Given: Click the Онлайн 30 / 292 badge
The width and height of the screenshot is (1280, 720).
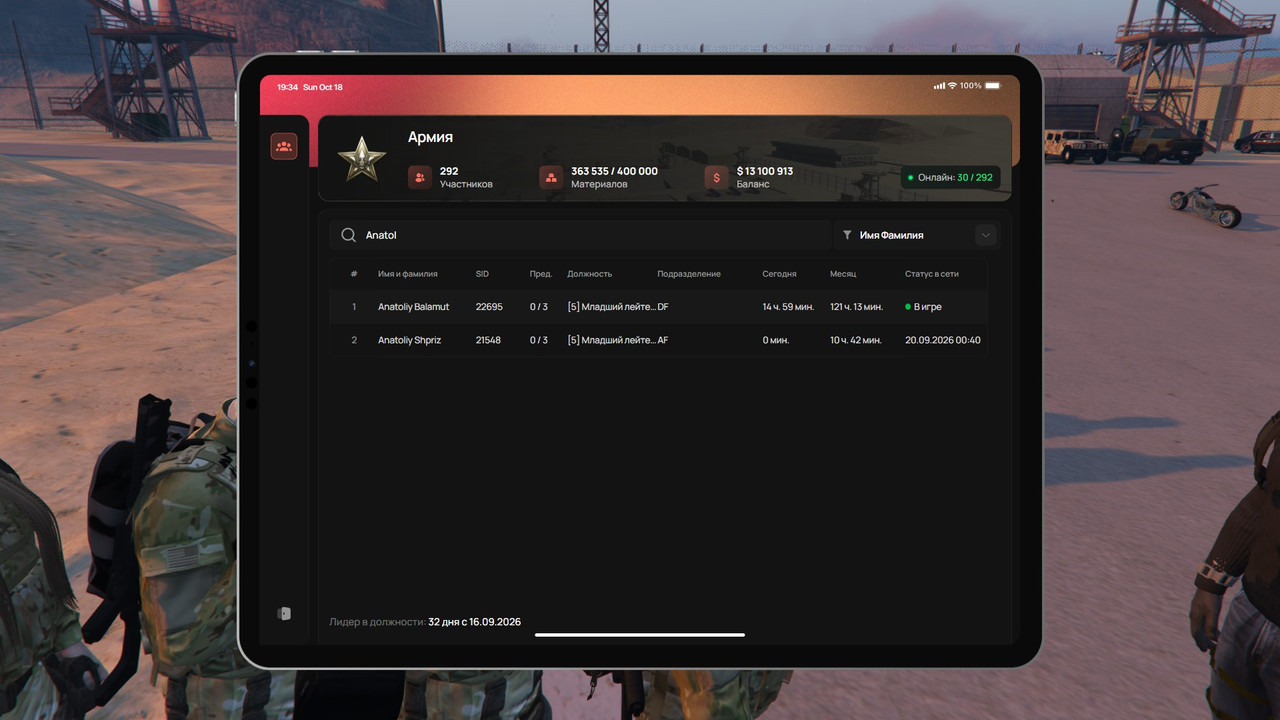Looking at the screenshot, I should tap(950, 177).
